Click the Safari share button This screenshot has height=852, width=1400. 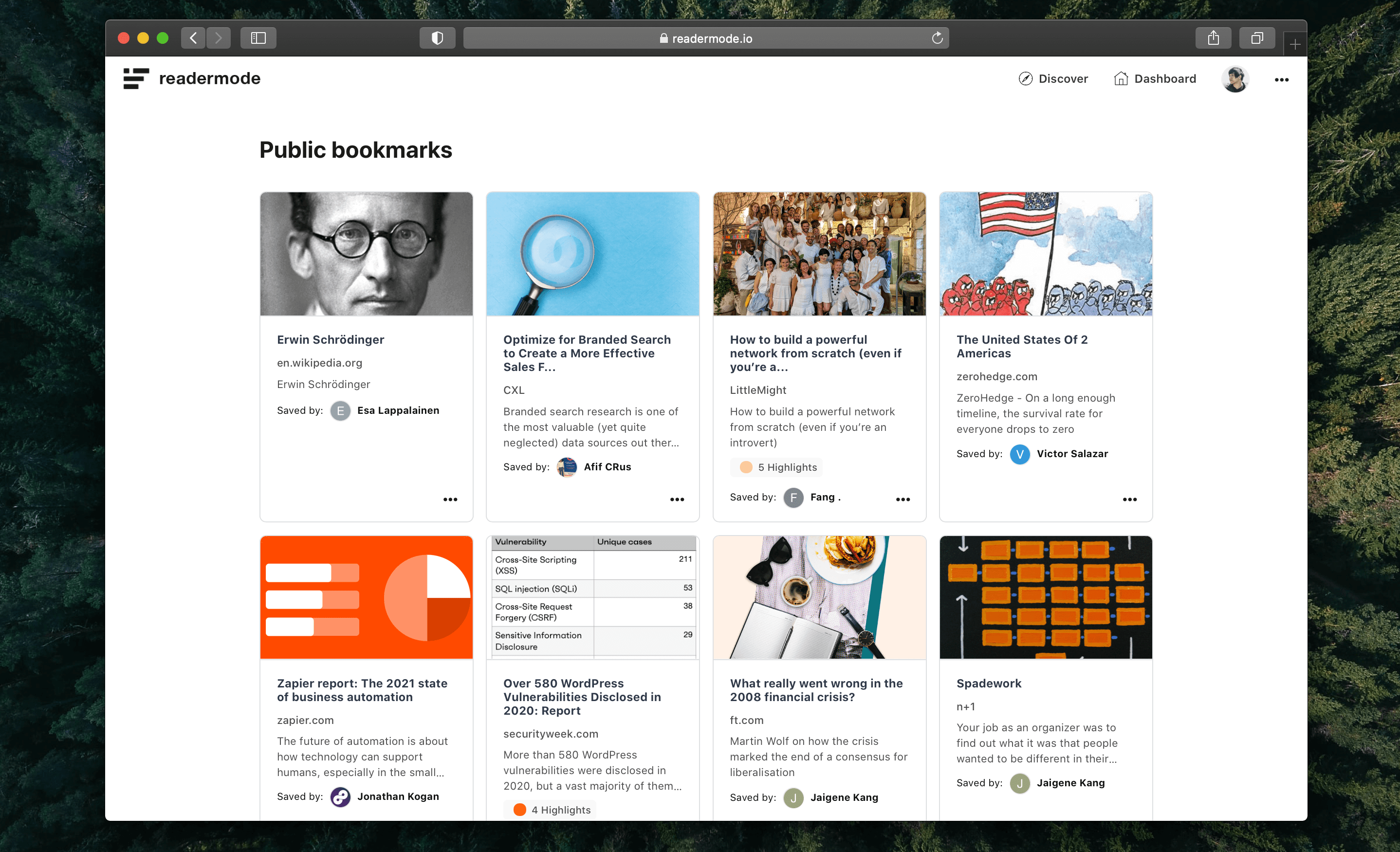click(x=1213, y=38)
